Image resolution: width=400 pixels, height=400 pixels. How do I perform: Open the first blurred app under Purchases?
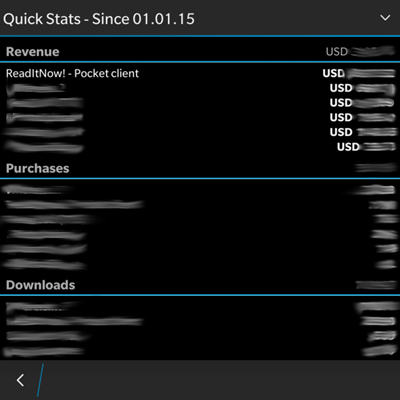pos(37,190)
